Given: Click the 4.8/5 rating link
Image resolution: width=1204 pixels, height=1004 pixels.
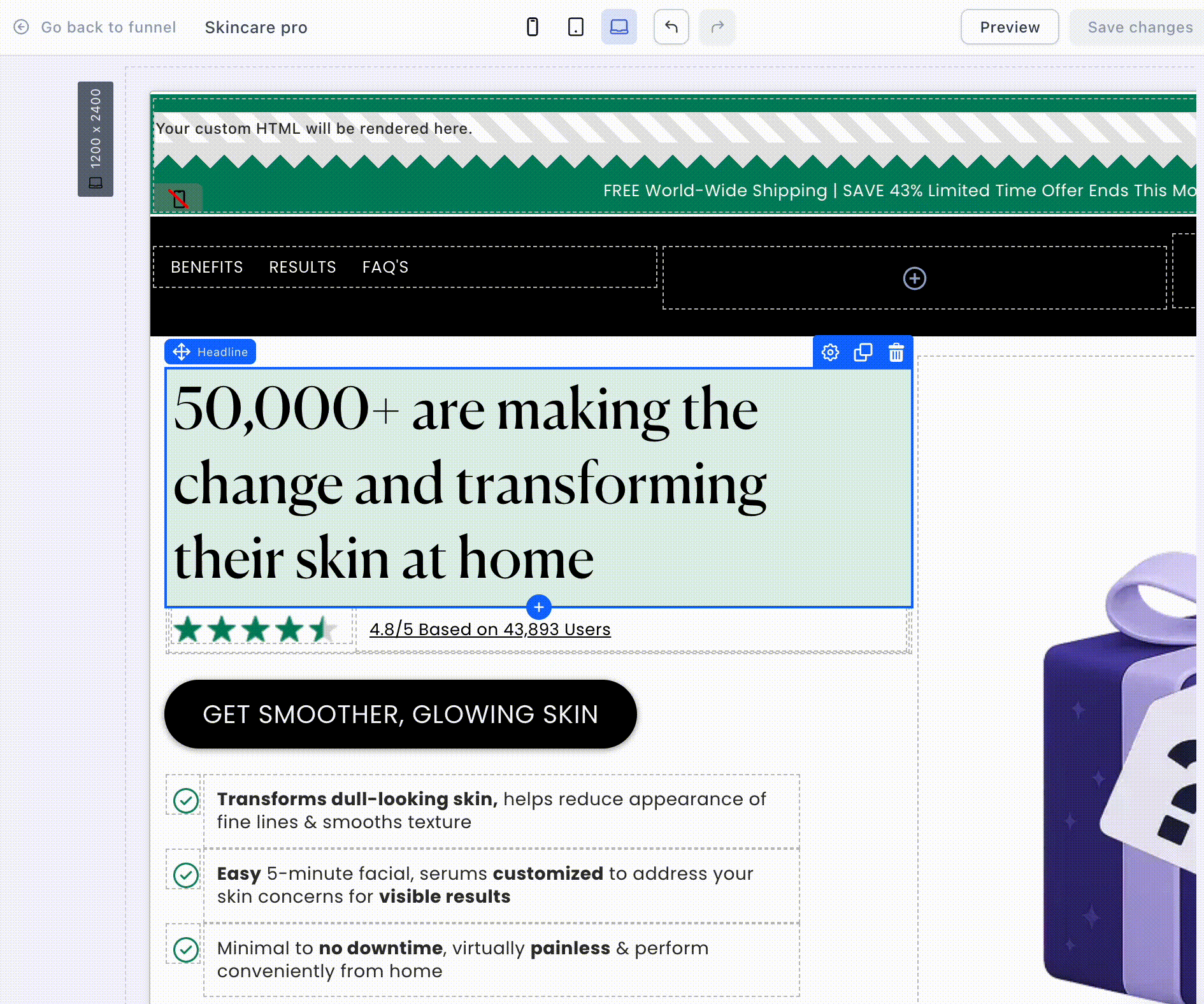Looking at the screenshot, I should [489, 629].
